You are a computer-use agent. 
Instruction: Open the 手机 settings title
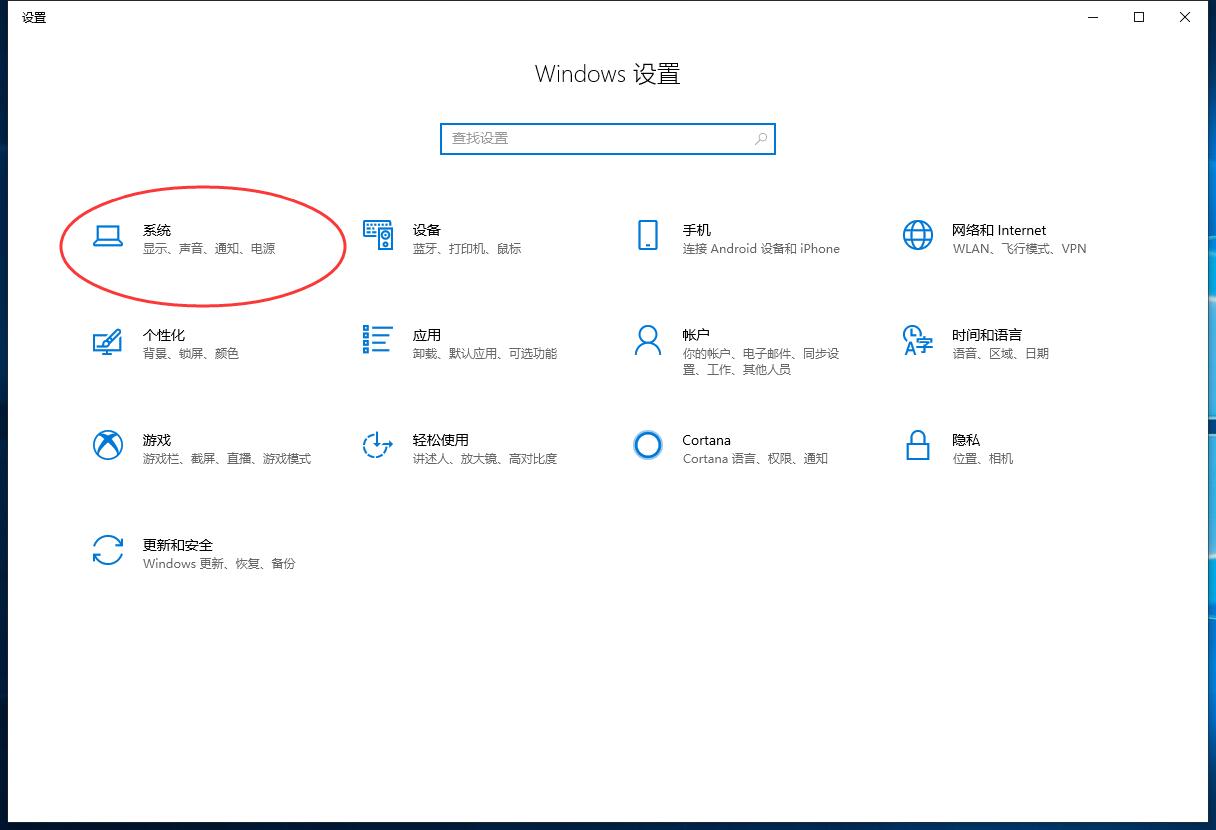(697, 230)
